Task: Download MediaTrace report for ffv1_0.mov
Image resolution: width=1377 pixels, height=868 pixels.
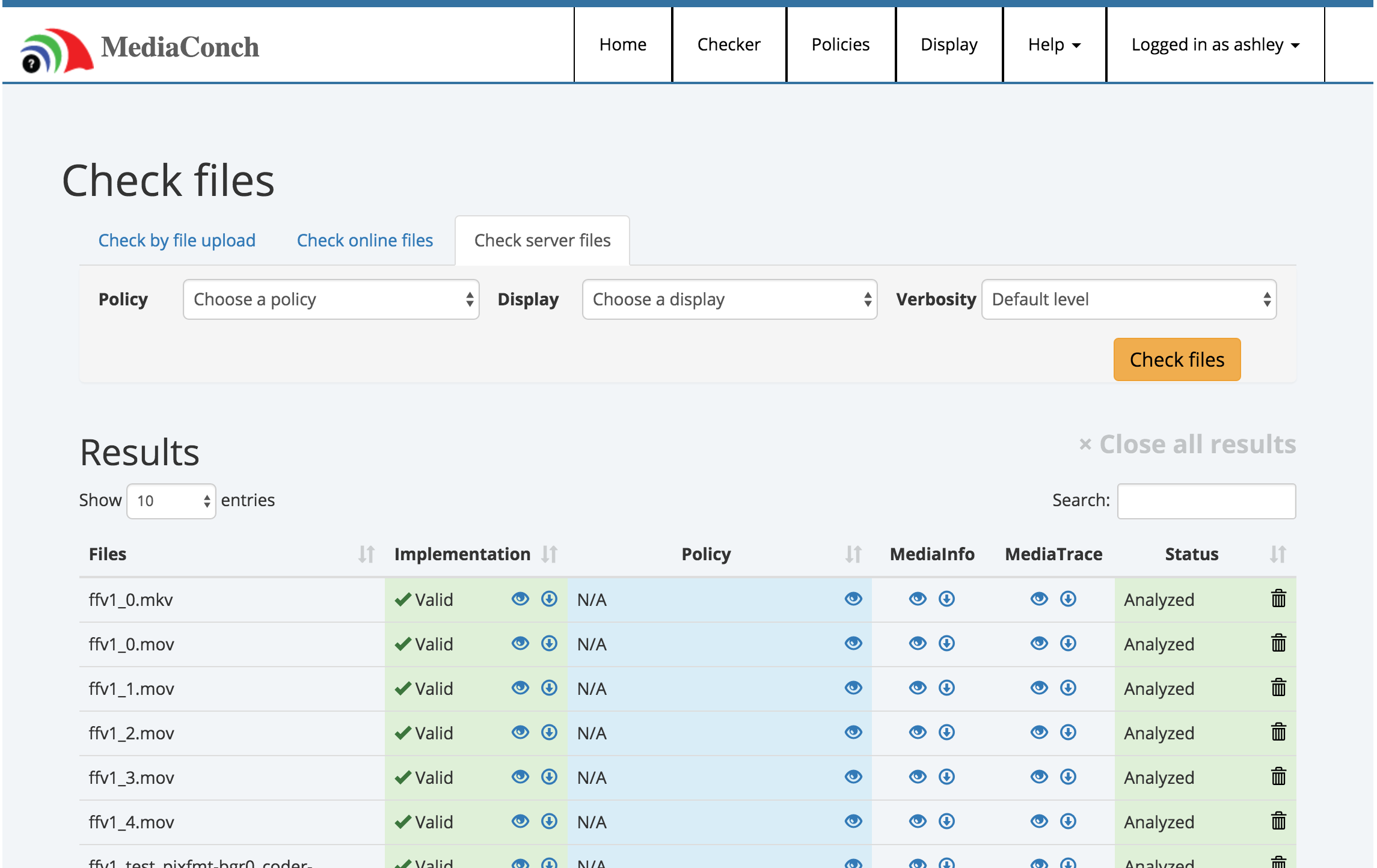Action: click(x=1068, y=643)
